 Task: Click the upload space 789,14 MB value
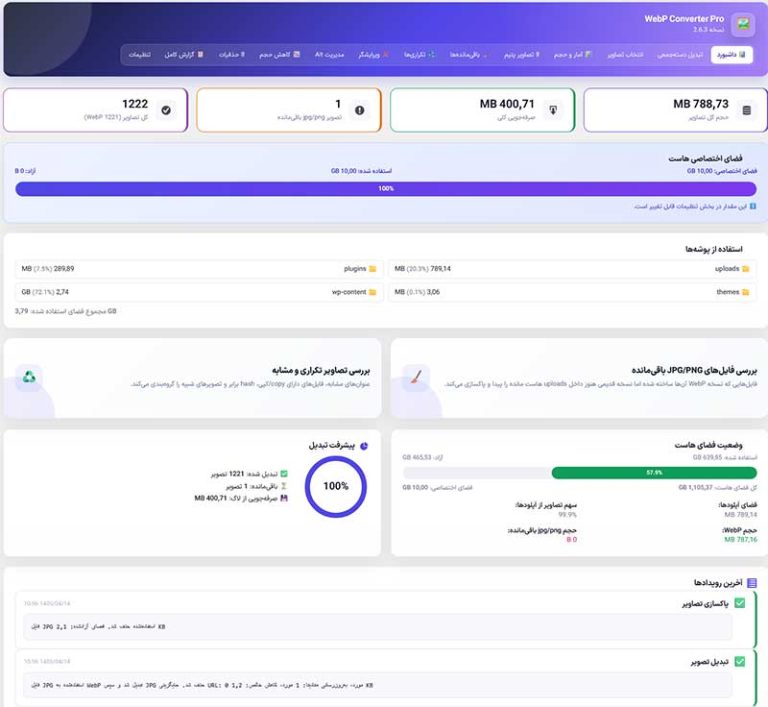[x=741, y=514]
